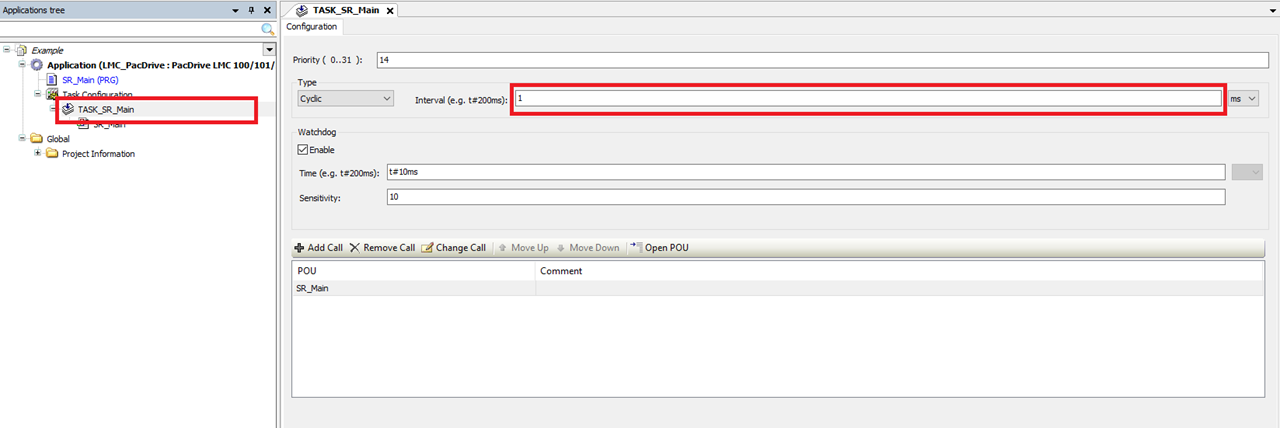Viewport: 1280px width, 428px height.
Task: Click the Application gear icon in tree
Action: click(37, 65)
